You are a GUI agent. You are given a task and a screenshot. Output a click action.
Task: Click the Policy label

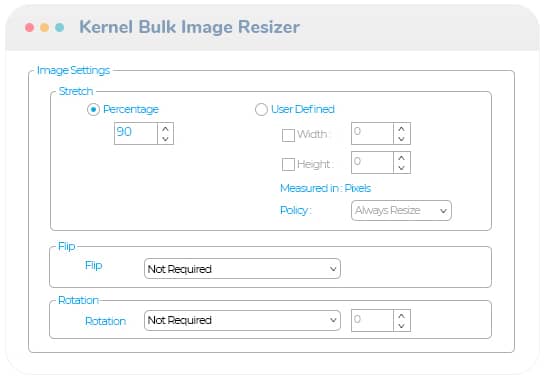pyautogui.click(x=295, y=211)
